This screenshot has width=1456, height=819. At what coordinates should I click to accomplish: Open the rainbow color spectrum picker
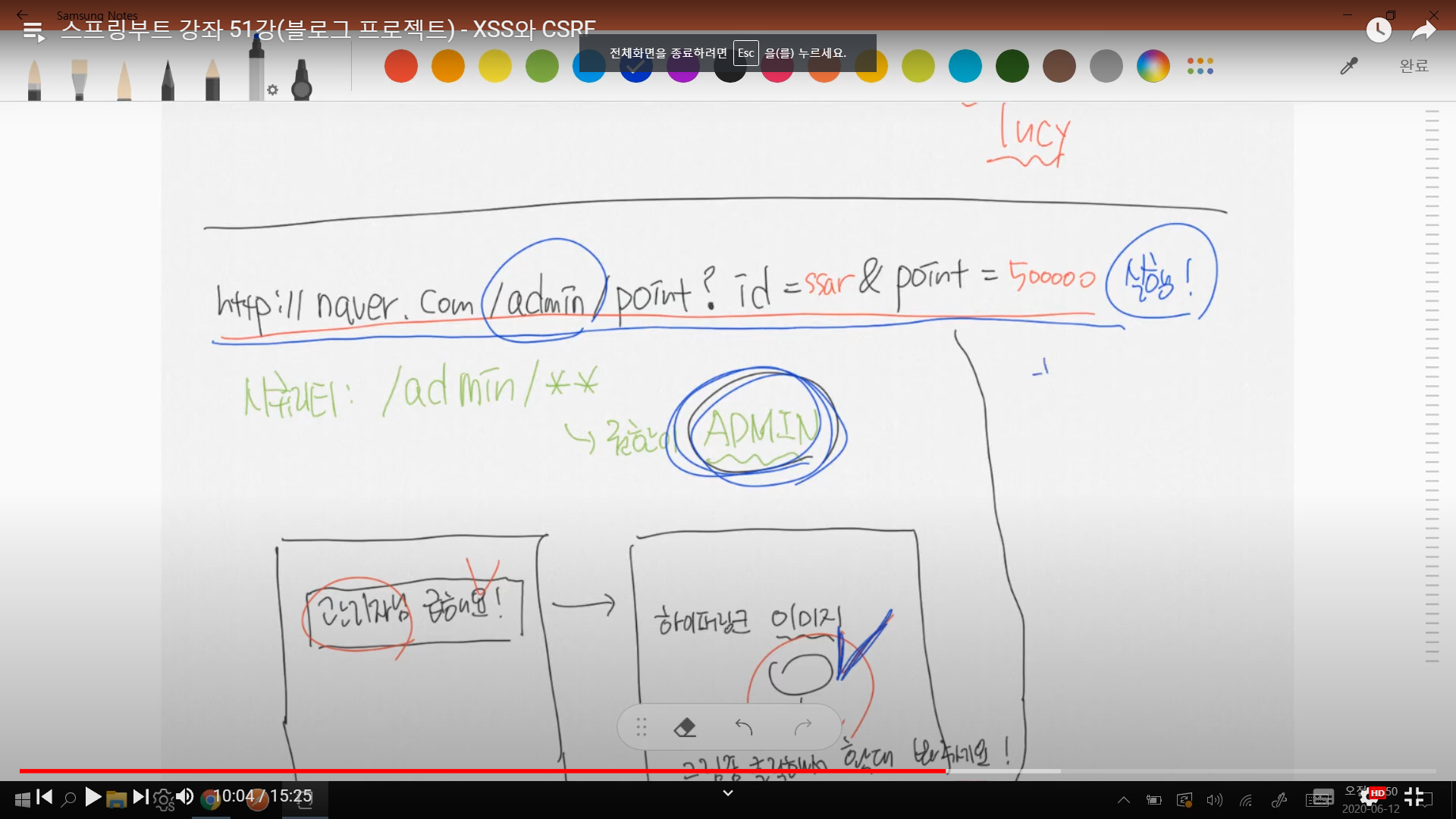pos(1153,67)
